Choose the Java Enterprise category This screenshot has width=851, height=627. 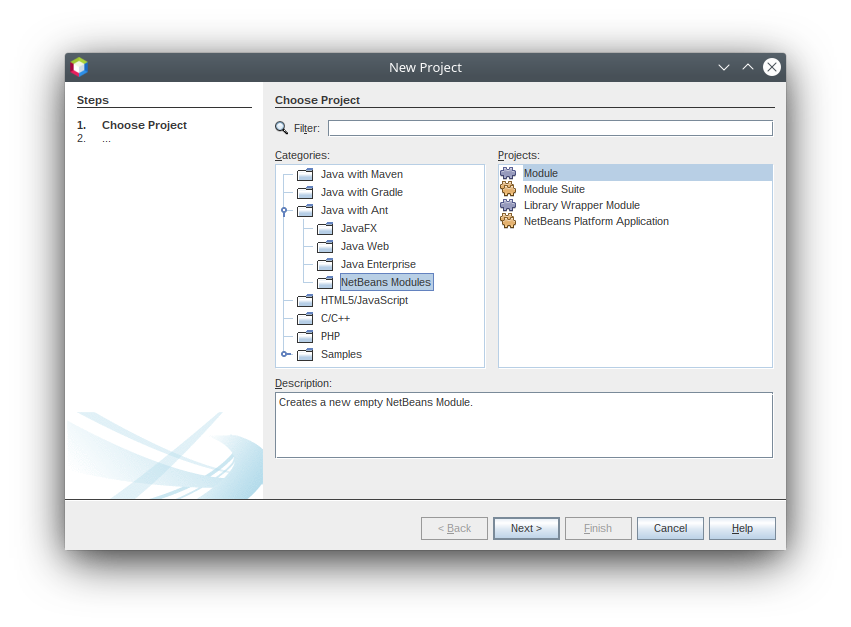(378, 264)
